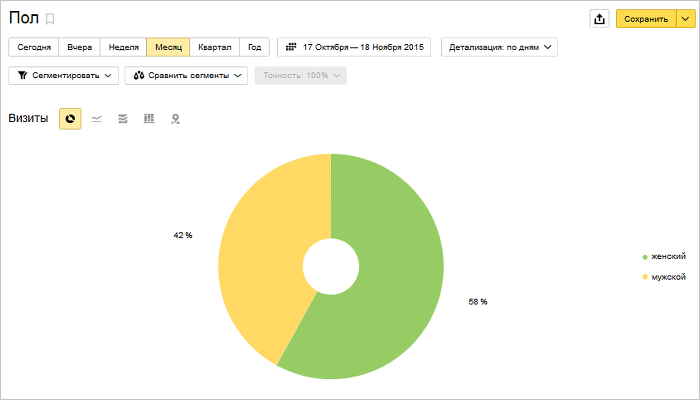Screen dimensions: 700x400
Task: Toggle the женский legend item
Action: coord(667,256)
